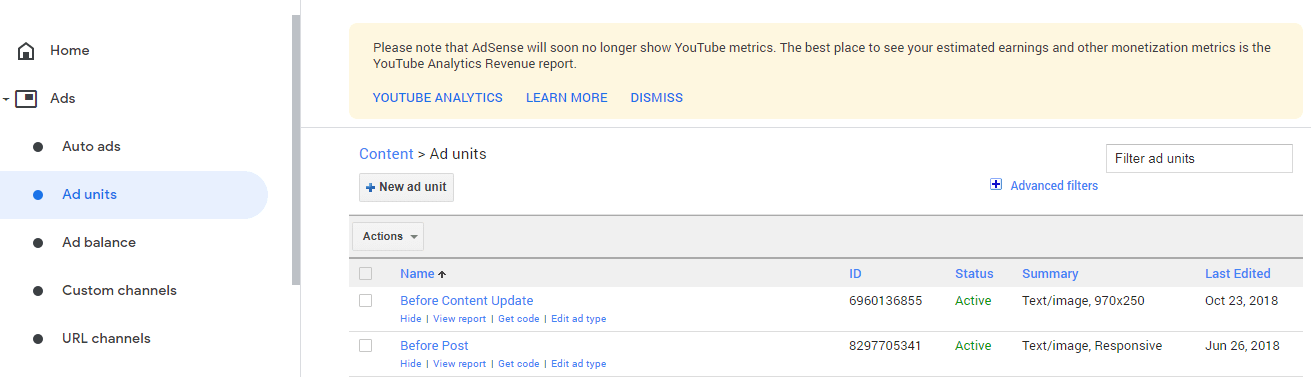1311x377 pixels.
Task: Click the sidebar vertical scrollbar
Action: click(296, 150)
